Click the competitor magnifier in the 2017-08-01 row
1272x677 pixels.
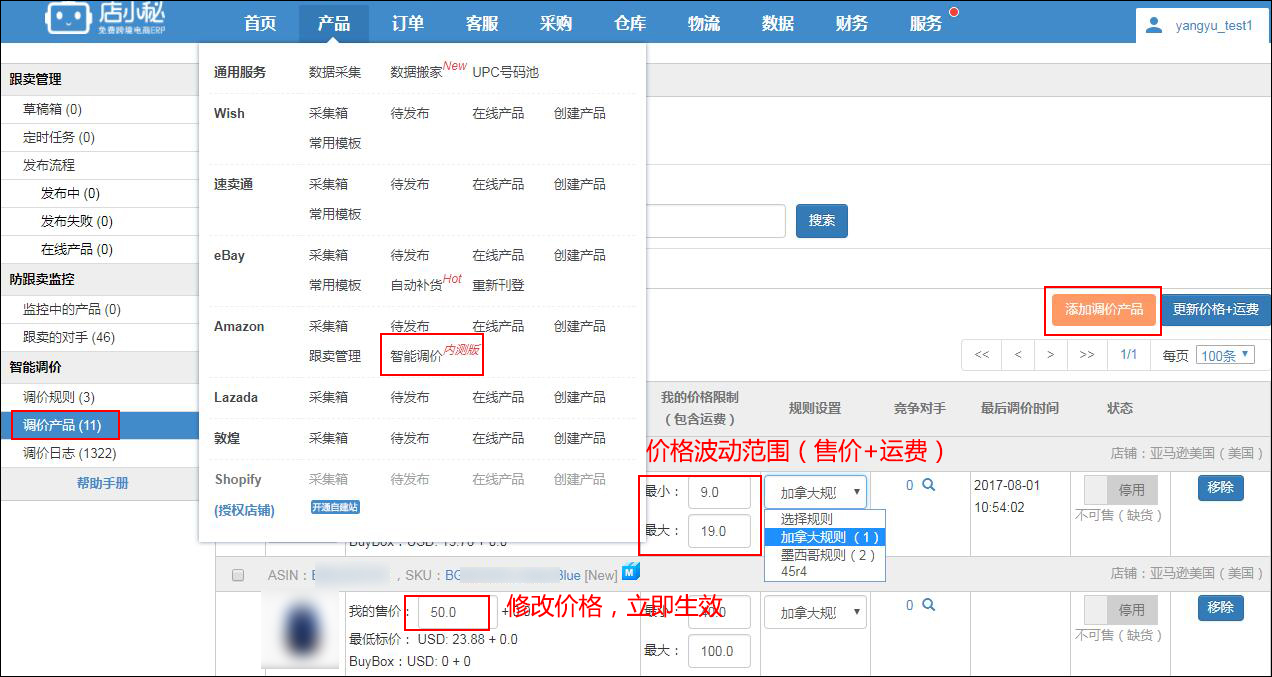(x=928, y=485)
